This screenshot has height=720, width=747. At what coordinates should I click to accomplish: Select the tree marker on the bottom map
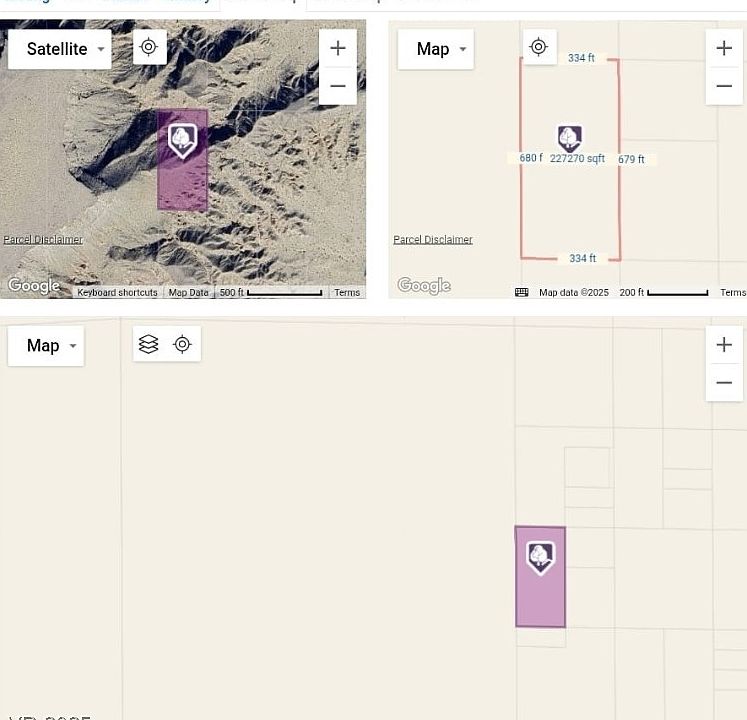[540, 556]
